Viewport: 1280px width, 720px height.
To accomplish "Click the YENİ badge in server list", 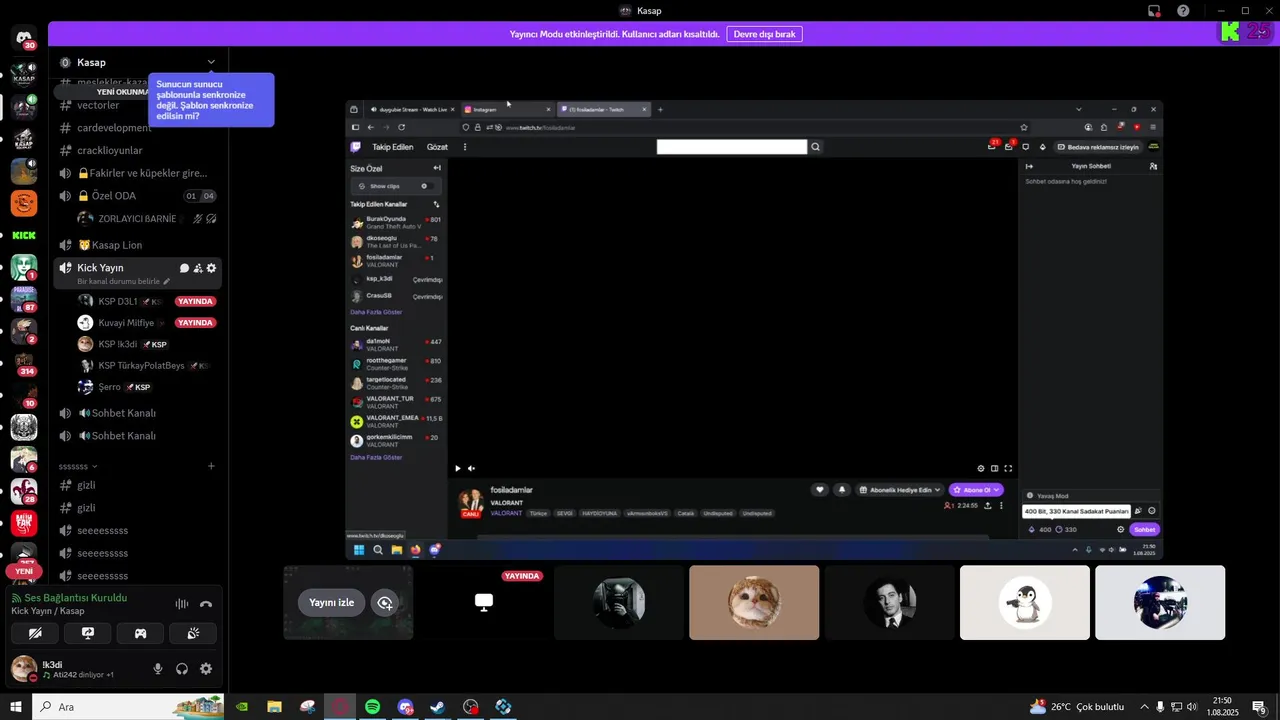I will coord(24,571).
